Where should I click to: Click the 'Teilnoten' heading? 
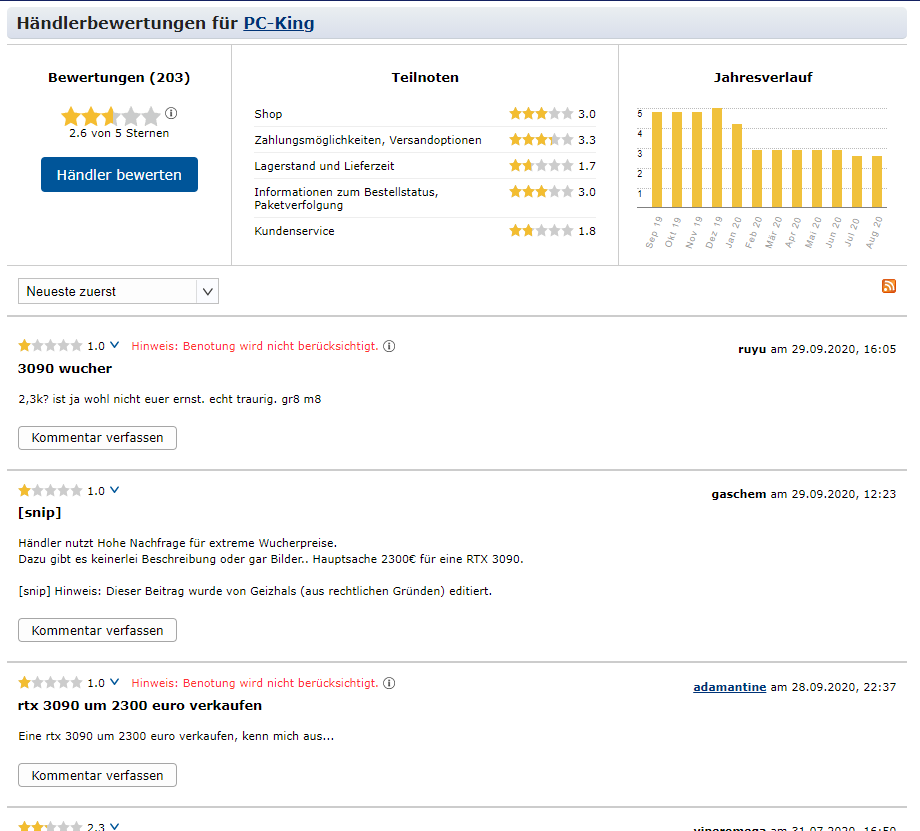point(425,77)
